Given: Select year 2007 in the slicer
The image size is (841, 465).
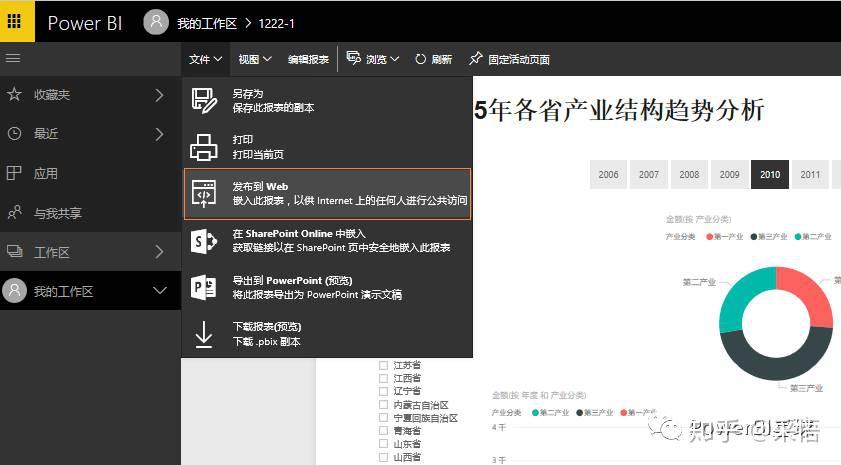Looking at the screenshot, I should point(648,174).
